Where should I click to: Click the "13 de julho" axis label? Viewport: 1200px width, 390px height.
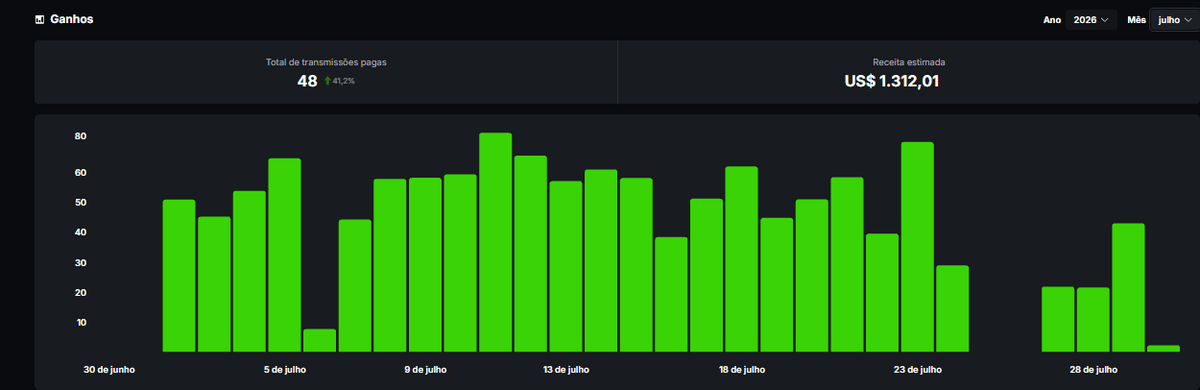[566, 370]
